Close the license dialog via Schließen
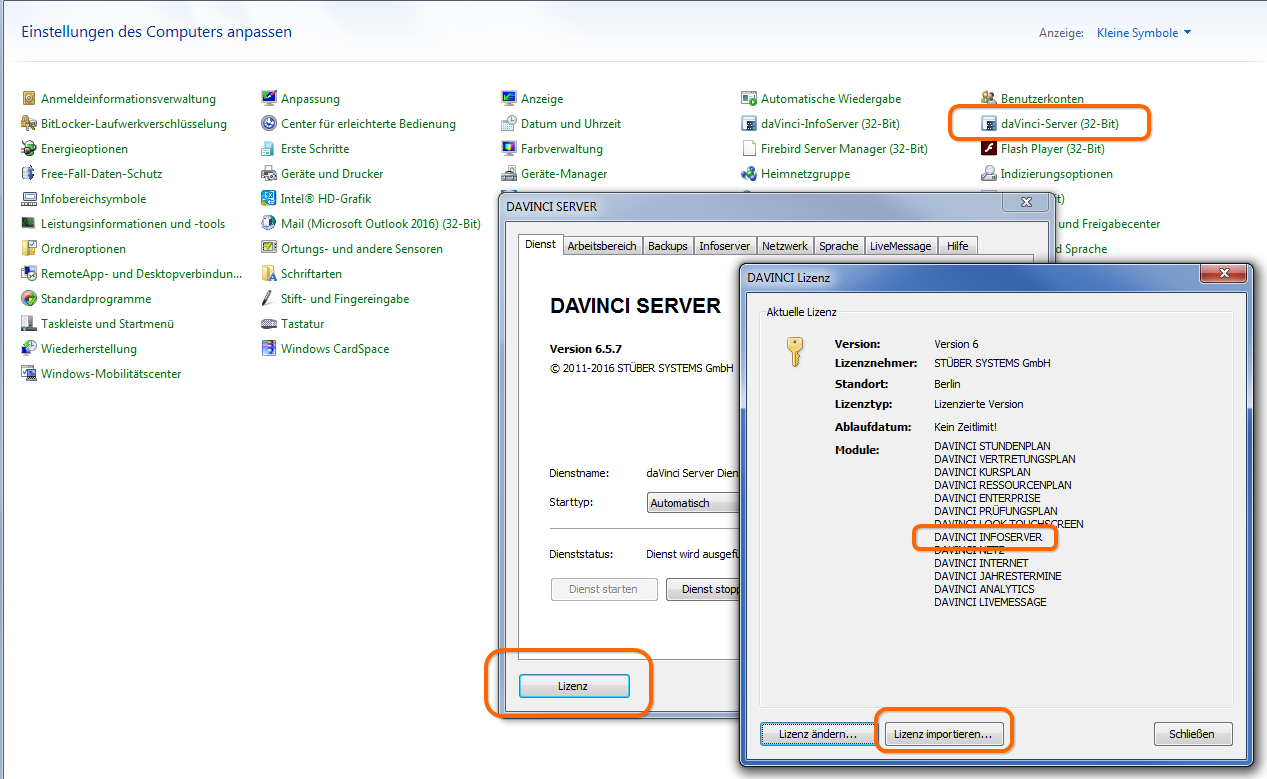The image size is (1267, 779). pyautogui.click(x=1192, y=733)
